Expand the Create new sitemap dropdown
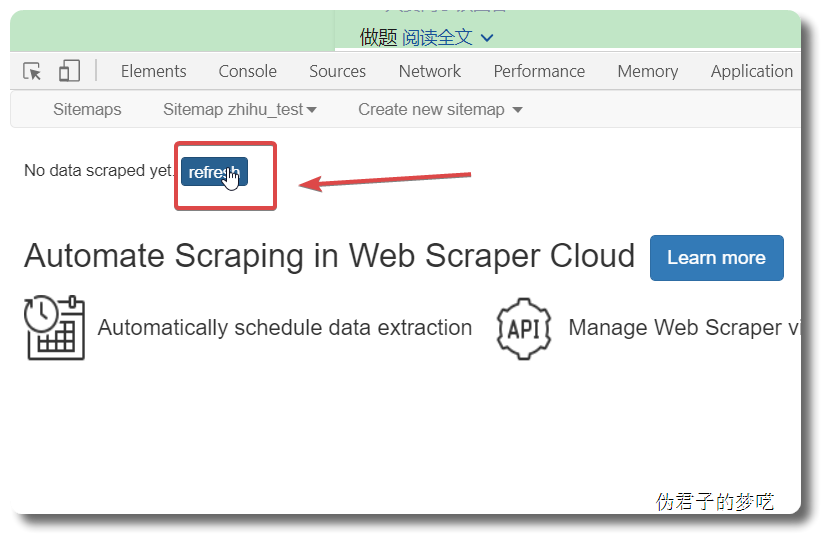This screenshot has width=821, height=534. (440, 109)
